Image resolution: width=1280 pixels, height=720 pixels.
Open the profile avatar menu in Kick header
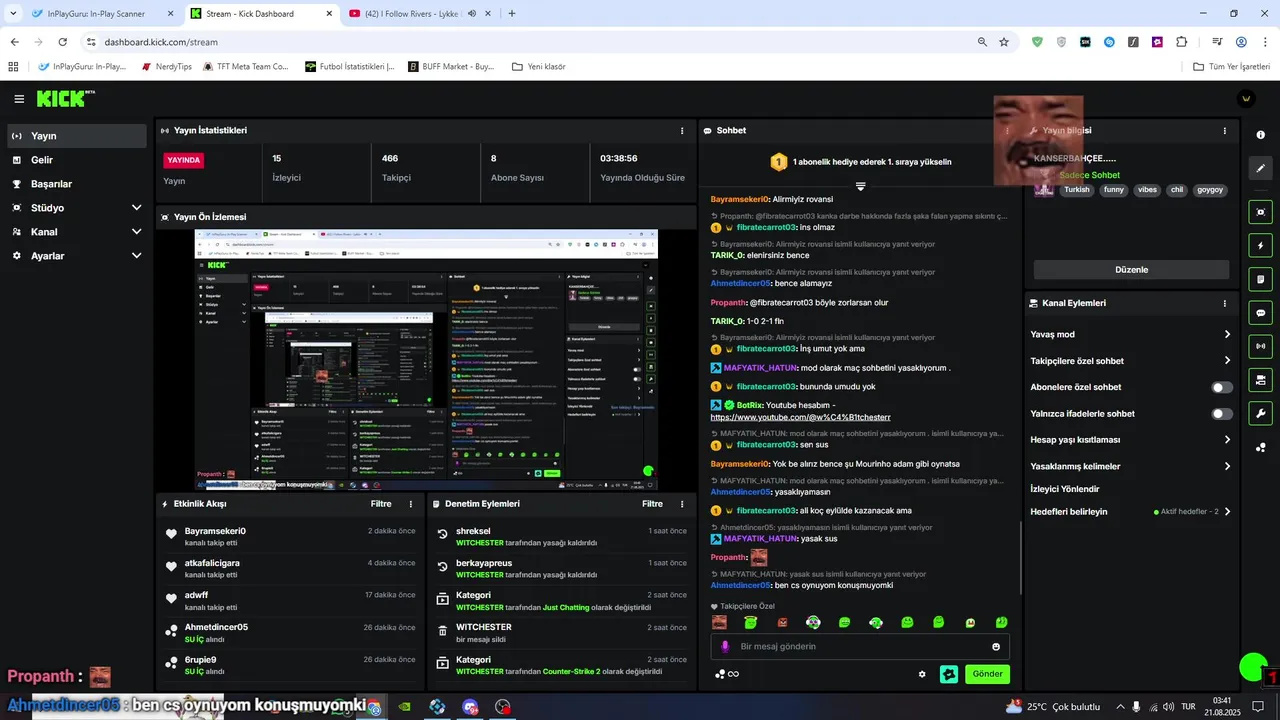coord(1246,98)
